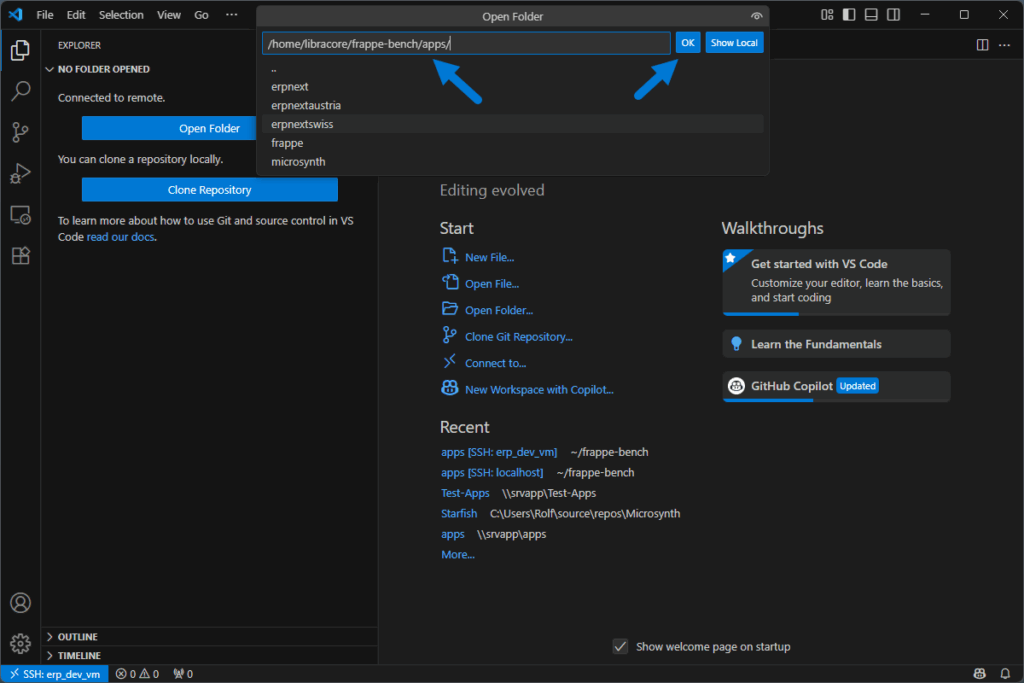Toggle primary side bar visibility

coord(849,14)
